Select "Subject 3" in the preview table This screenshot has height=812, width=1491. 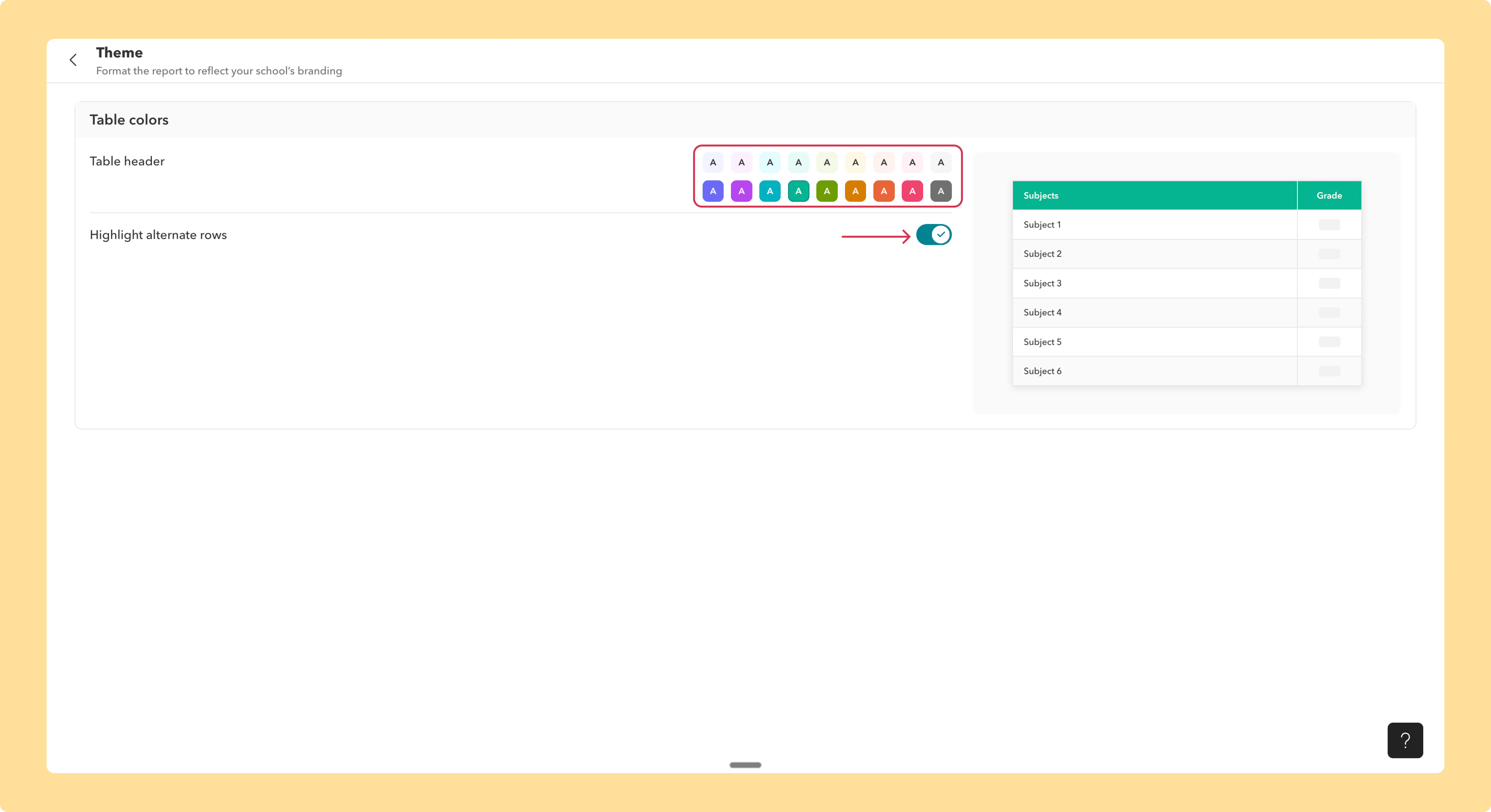click(1043, 283)
